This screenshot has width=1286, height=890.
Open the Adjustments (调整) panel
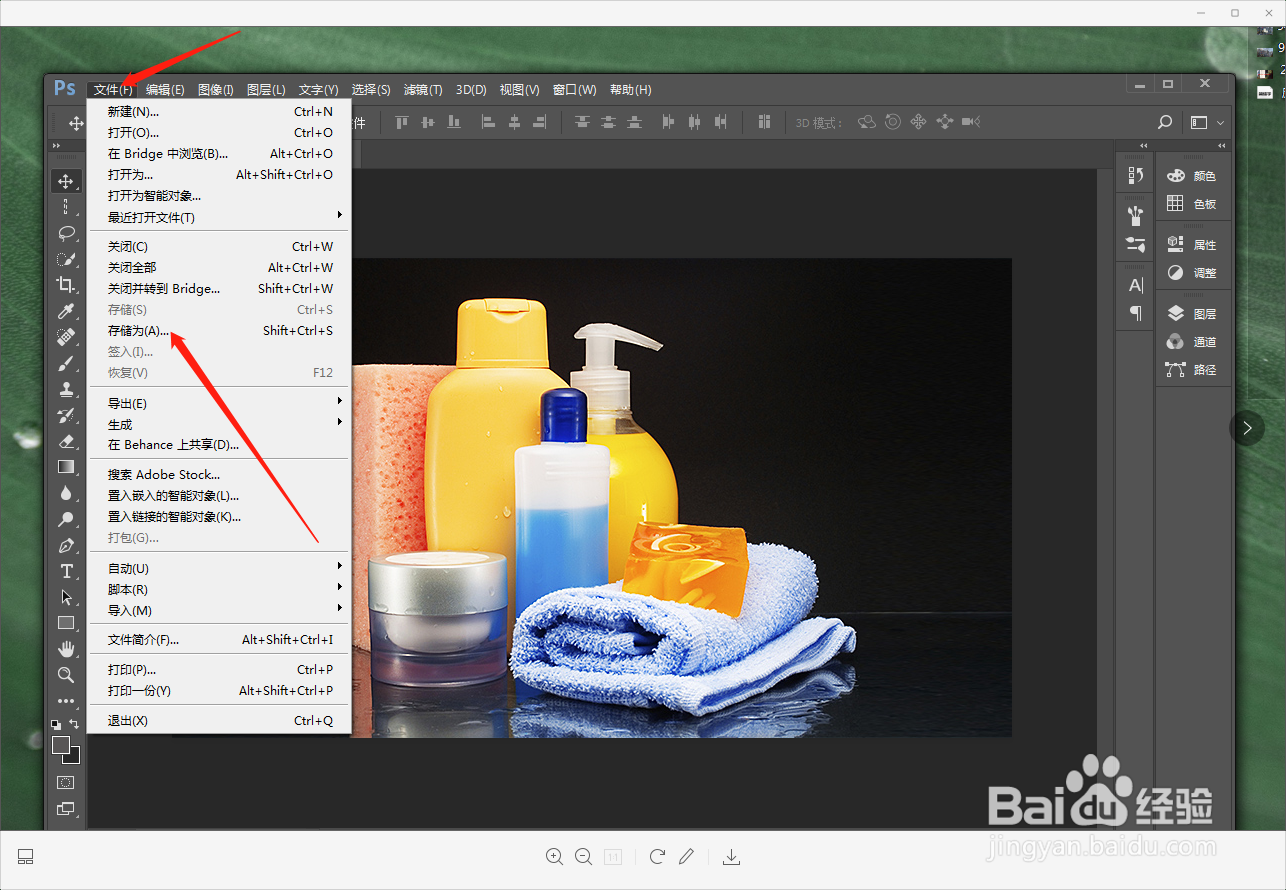[1192, 273]
